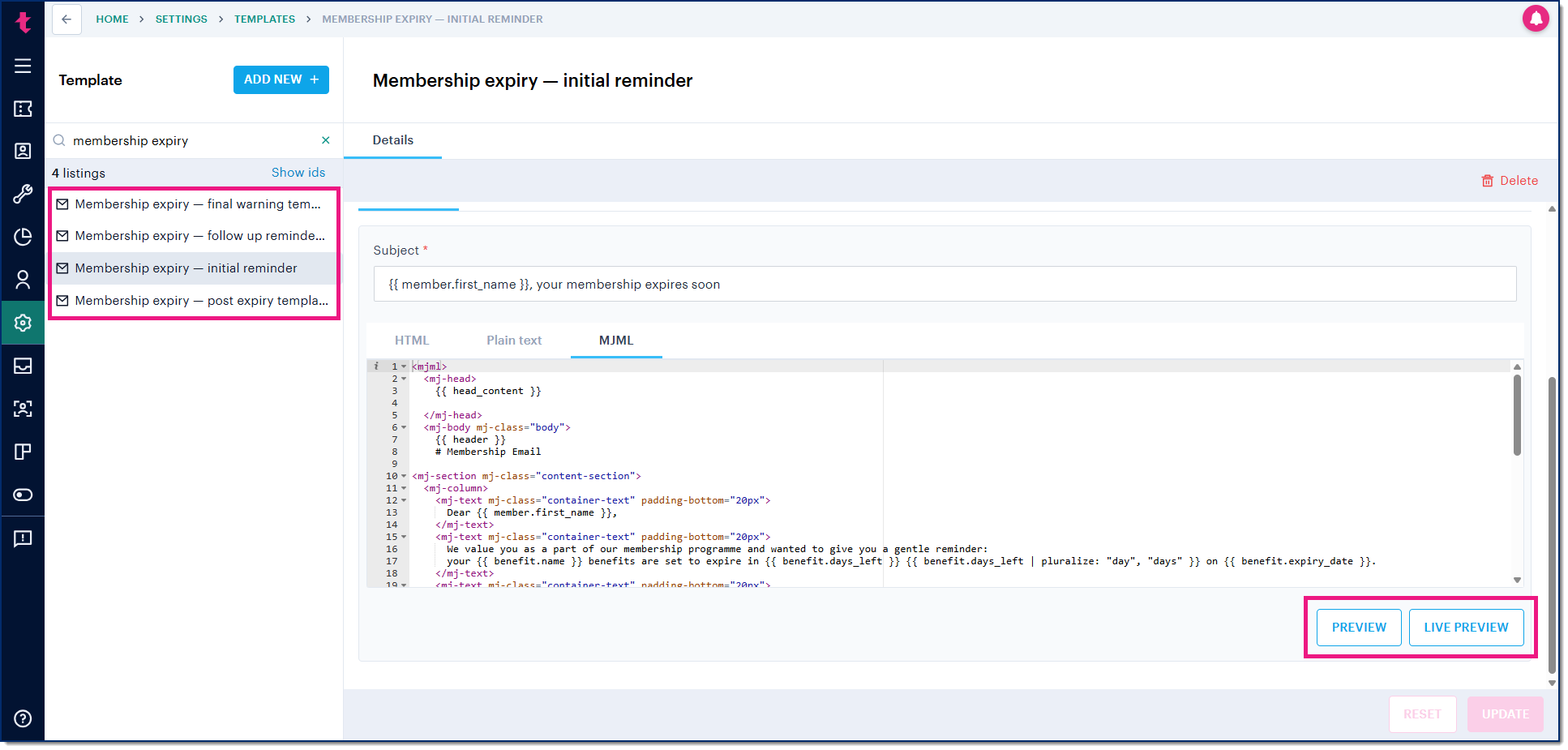
Task: Click the ticket icon in the sidebar
Action: point(23,109)
